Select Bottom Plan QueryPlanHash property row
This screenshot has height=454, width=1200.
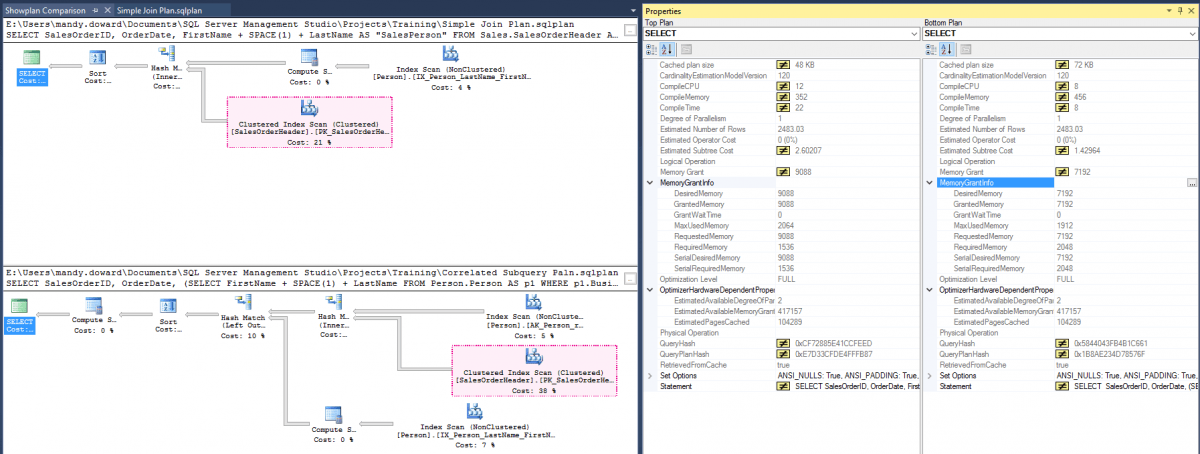1000,354
